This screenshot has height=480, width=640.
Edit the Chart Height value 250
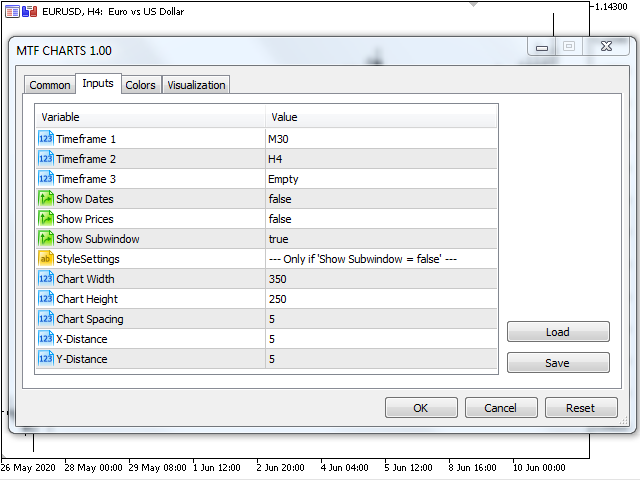(x=381, y=299)
